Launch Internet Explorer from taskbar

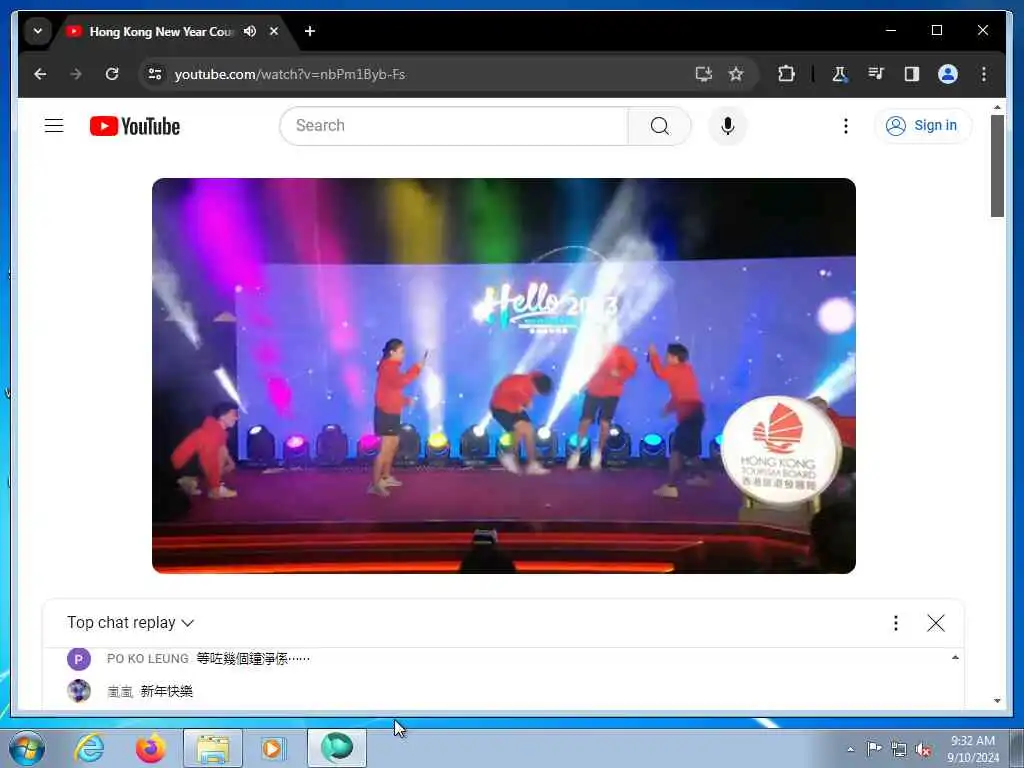click(89, 748)
